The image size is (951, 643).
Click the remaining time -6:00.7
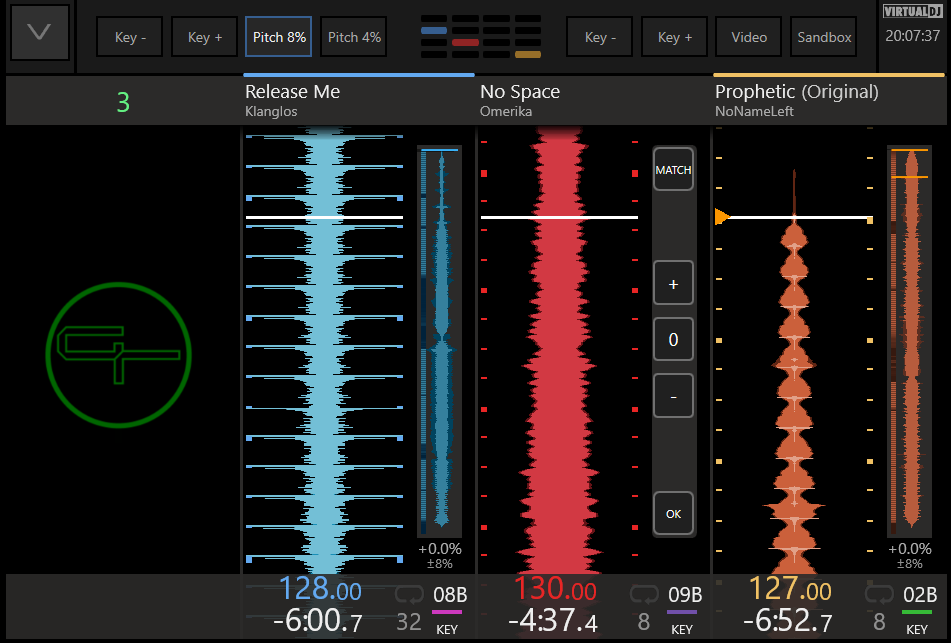(318, 621)
